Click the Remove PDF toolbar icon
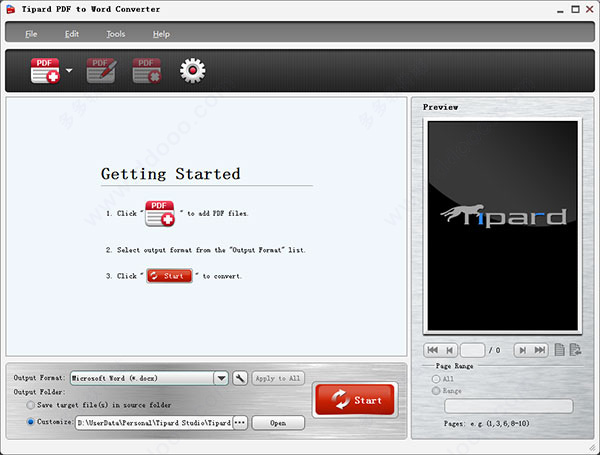 [x=147, y=70]
